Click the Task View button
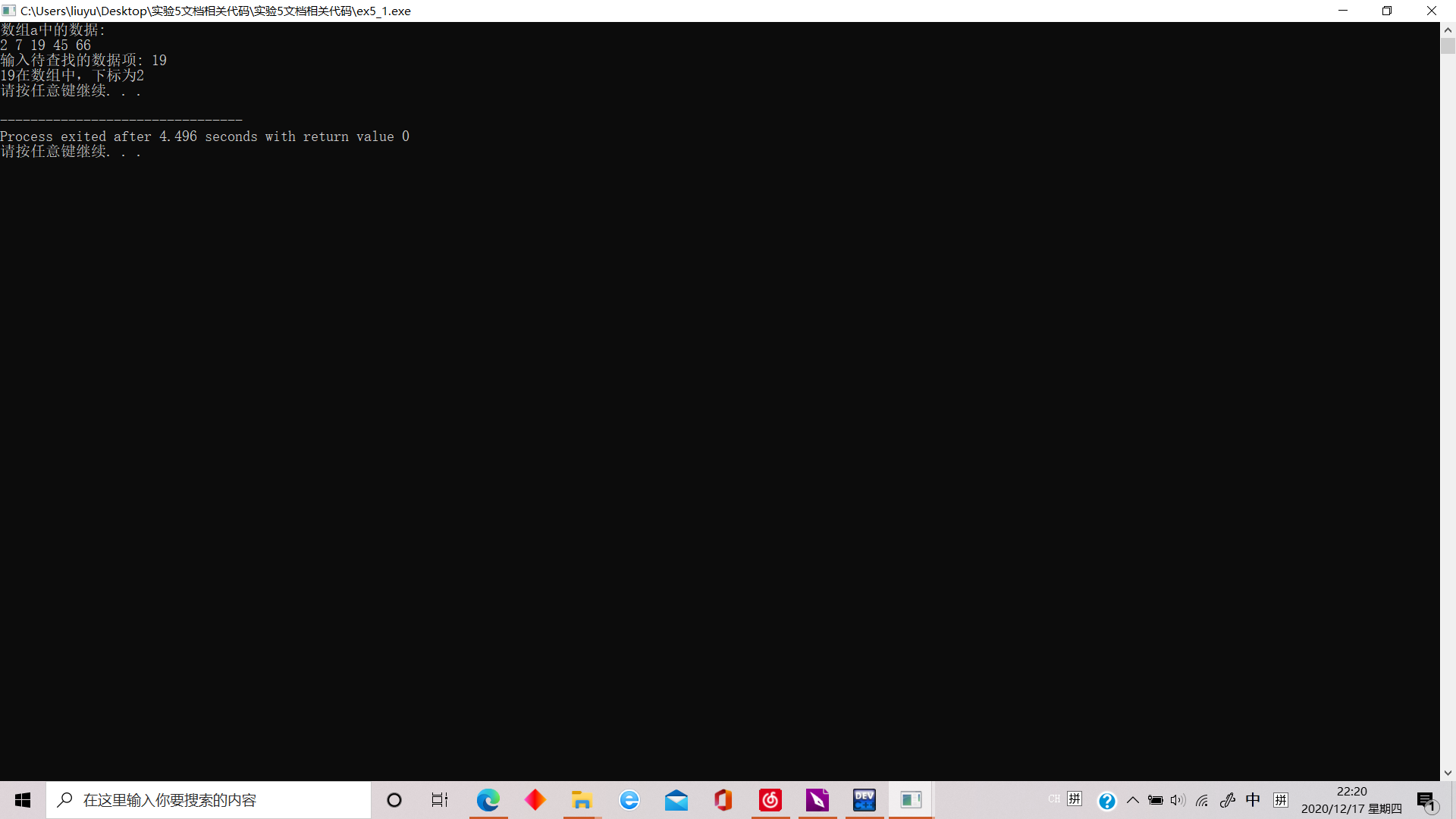Viewport: 1456px width, 819px height. (440, 800)
